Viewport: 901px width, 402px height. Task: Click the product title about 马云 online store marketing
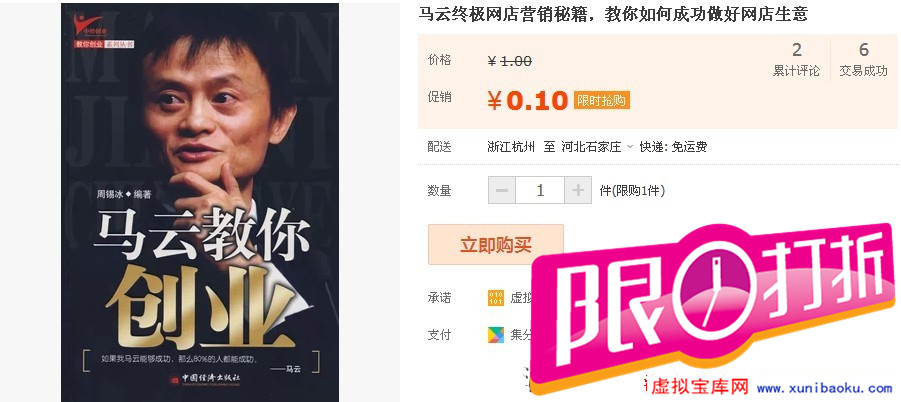[613, 14]
